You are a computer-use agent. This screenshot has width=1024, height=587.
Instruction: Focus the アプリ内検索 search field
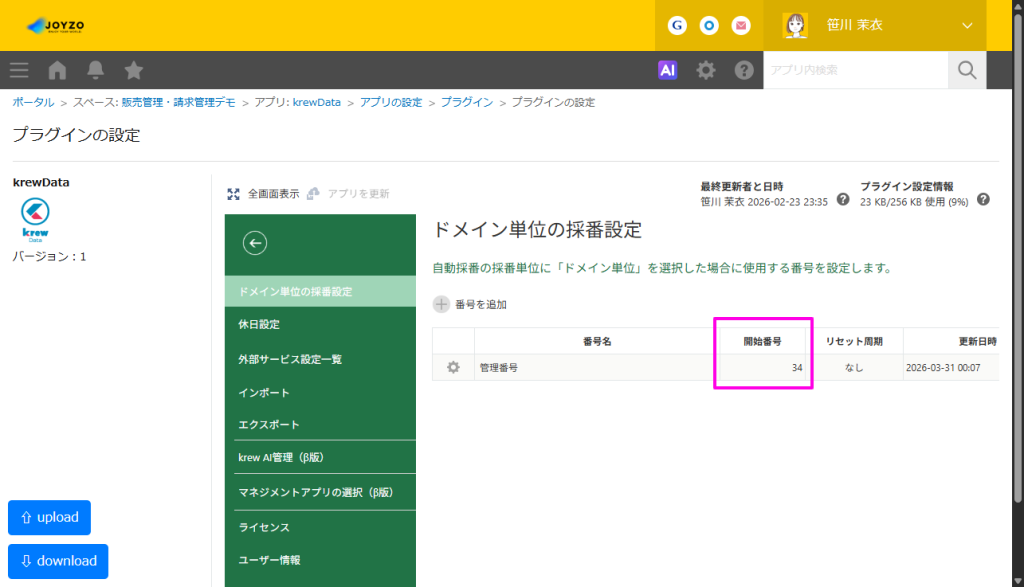pyautogui.click(x=855, y=70)
